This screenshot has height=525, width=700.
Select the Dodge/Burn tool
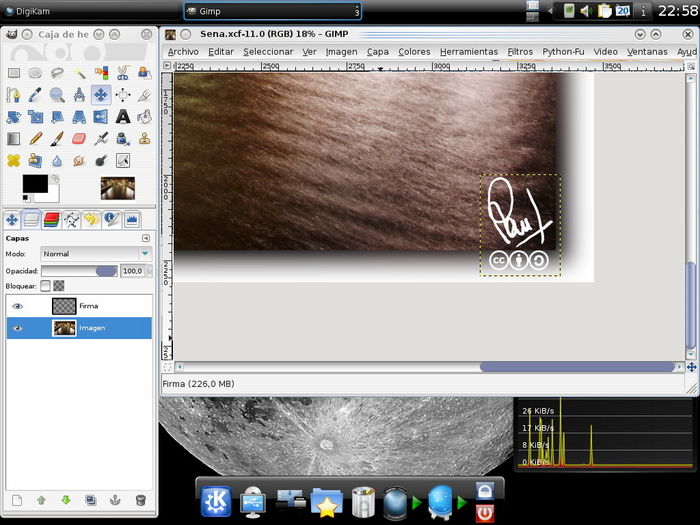click(101, 160)
